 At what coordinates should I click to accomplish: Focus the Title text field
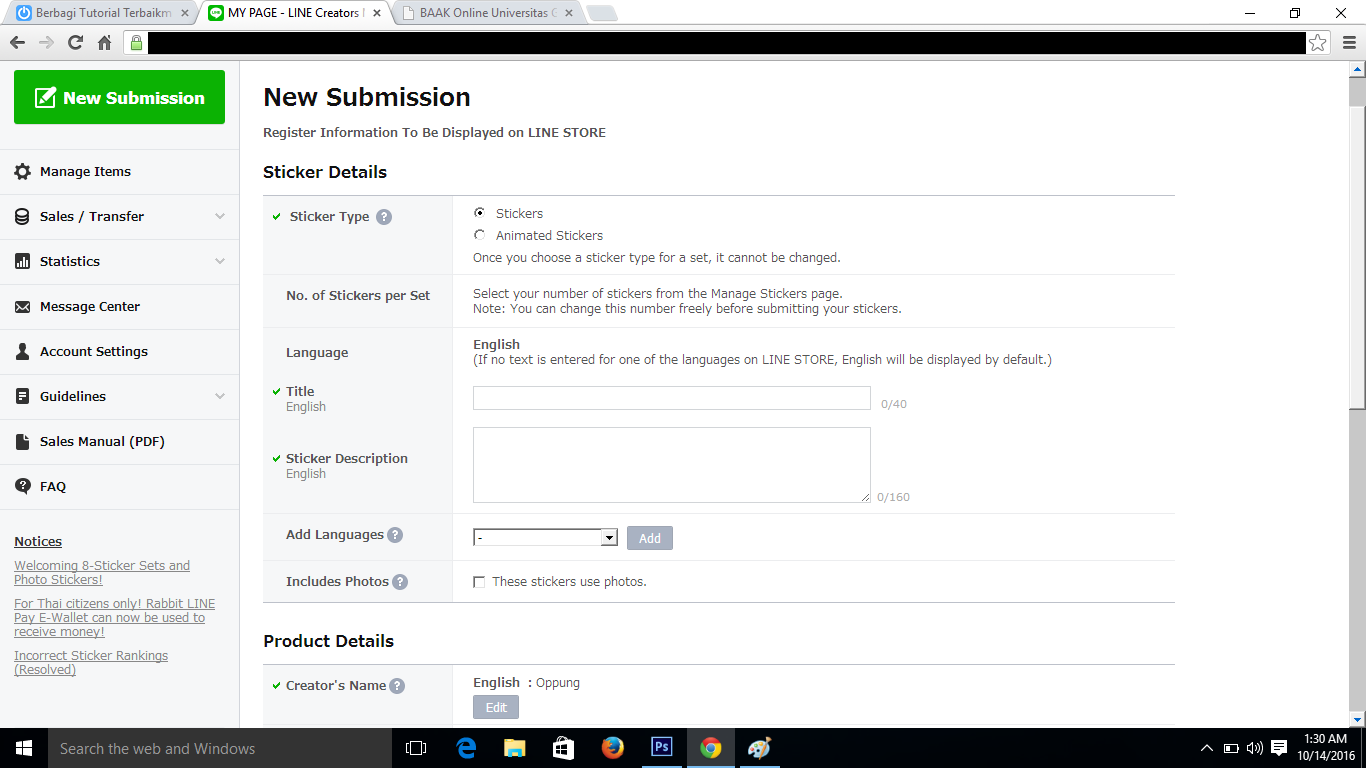(672, 398)
